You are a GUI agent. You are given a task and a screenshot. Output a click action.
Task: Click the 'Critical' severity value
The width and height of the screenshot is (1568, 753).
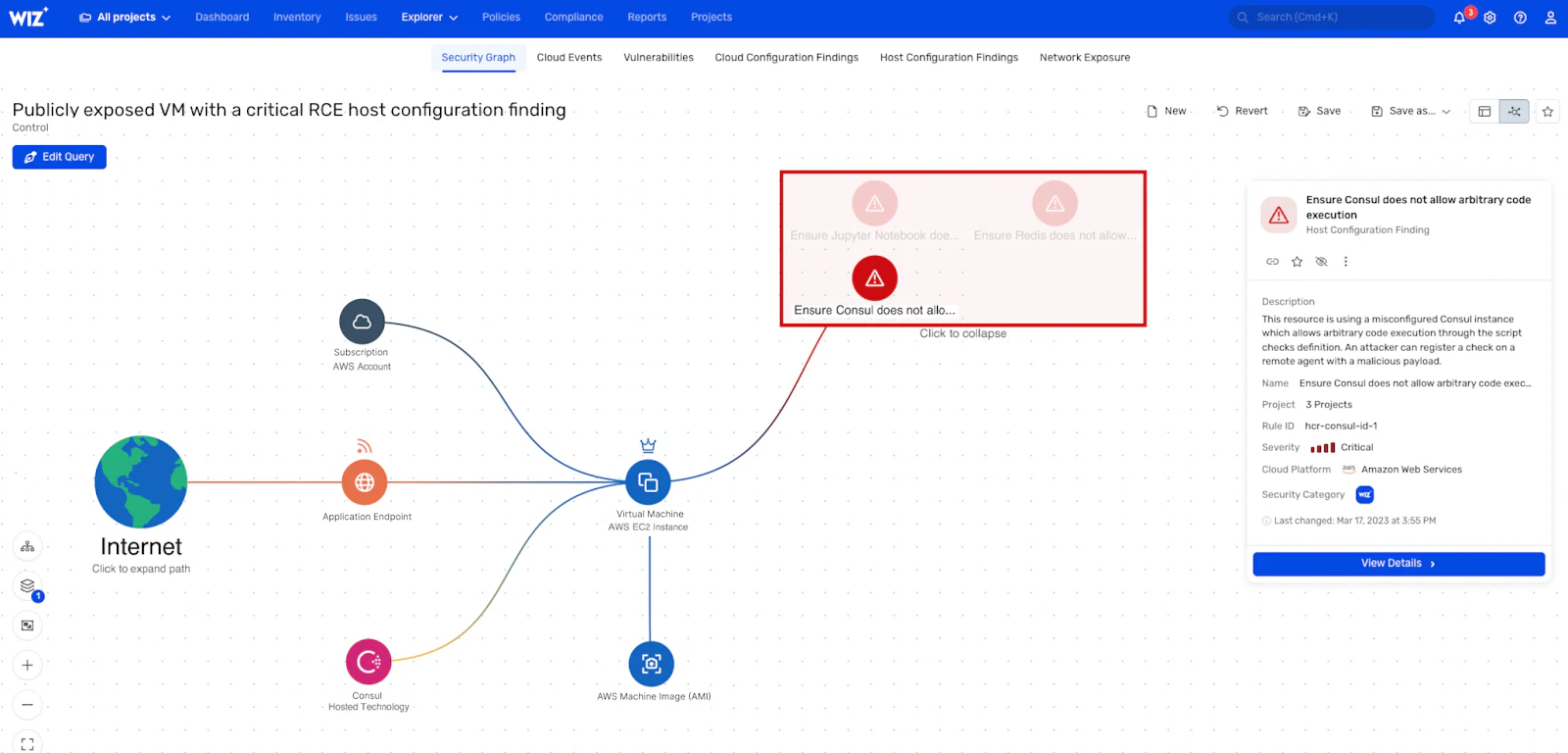[1357, 448]
